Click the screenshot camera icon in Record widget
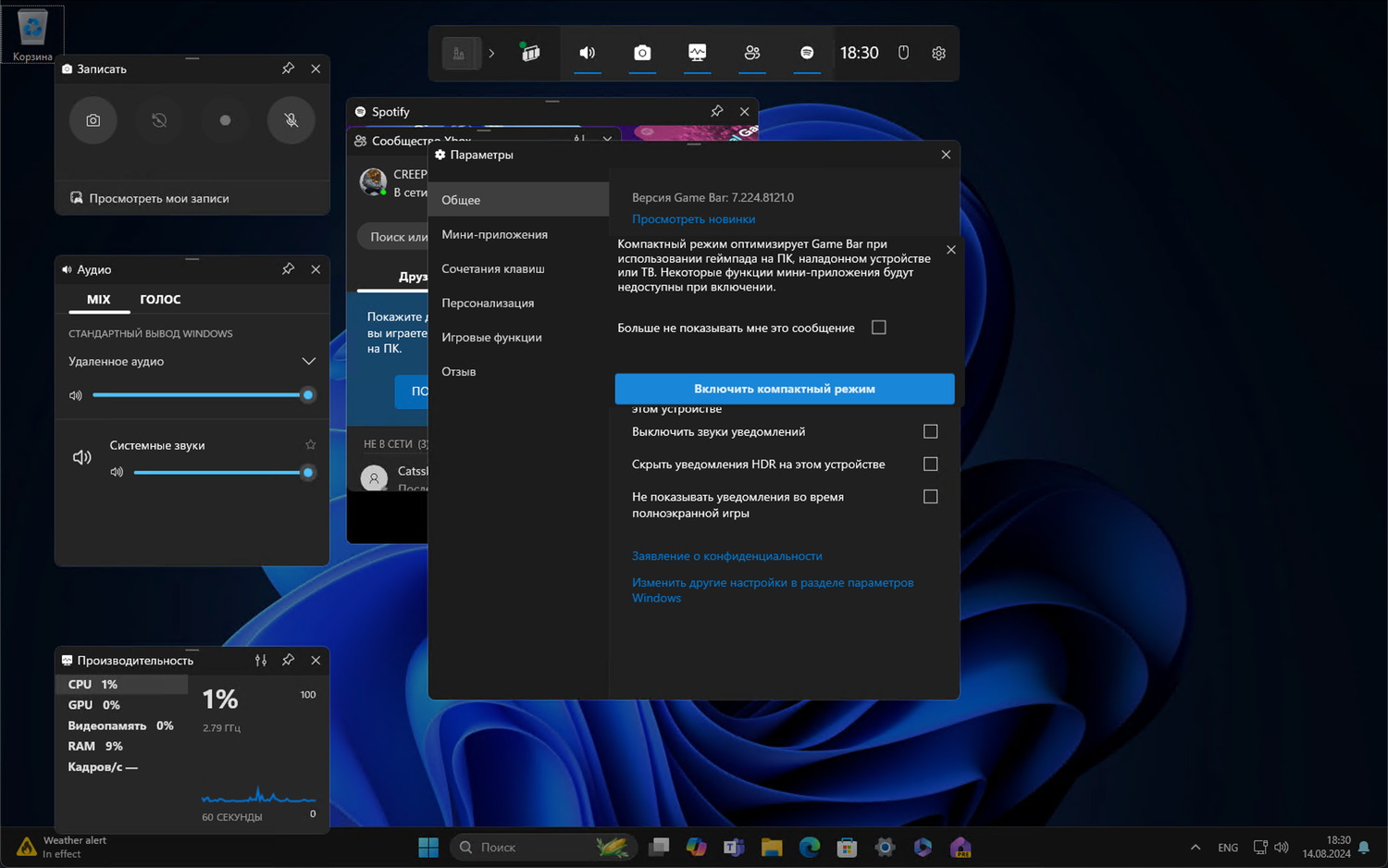 pyautogui.click(x=93, y=120)
